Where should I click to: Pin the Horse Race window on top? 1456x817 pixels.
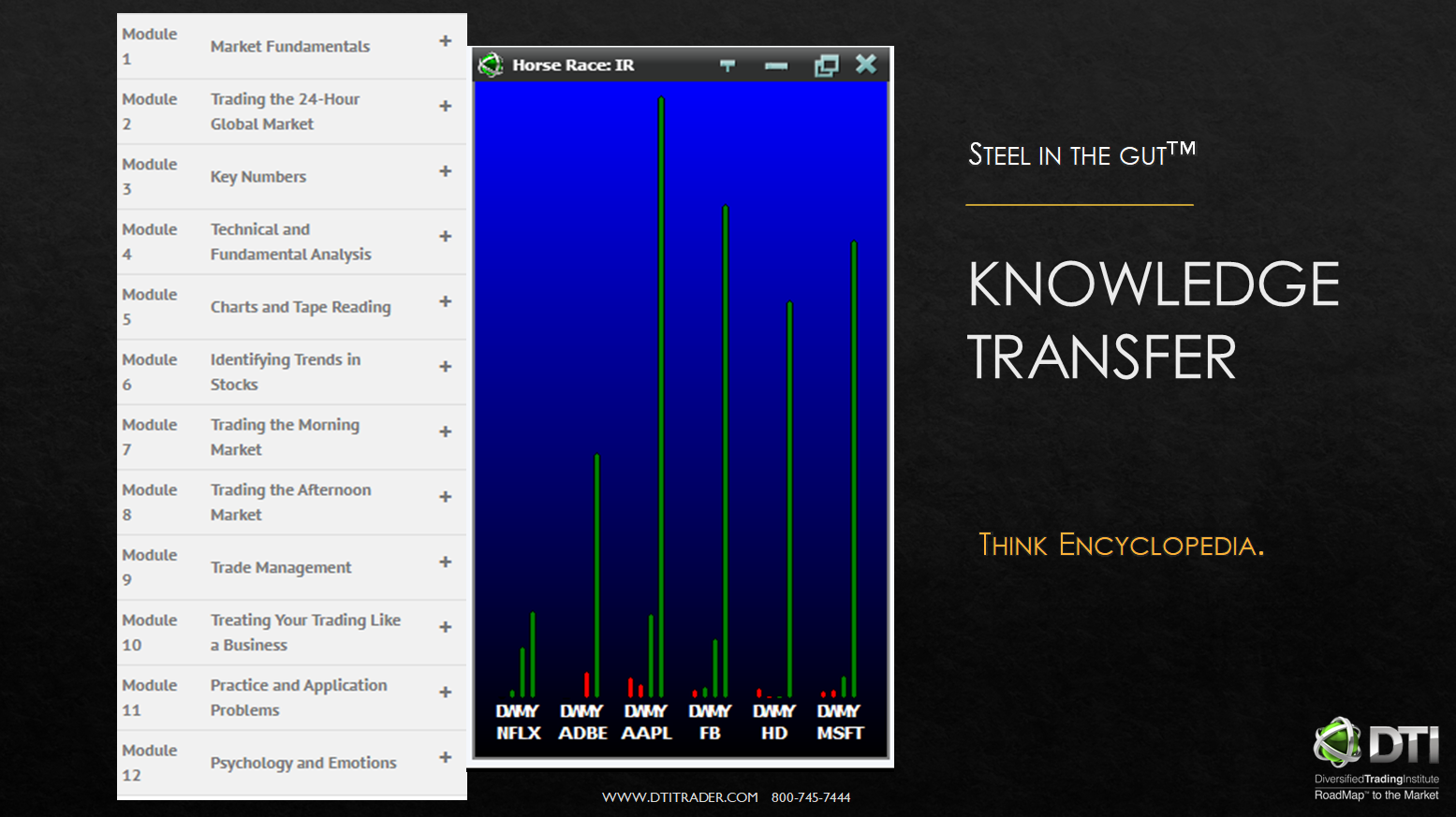tap(728, 65)
